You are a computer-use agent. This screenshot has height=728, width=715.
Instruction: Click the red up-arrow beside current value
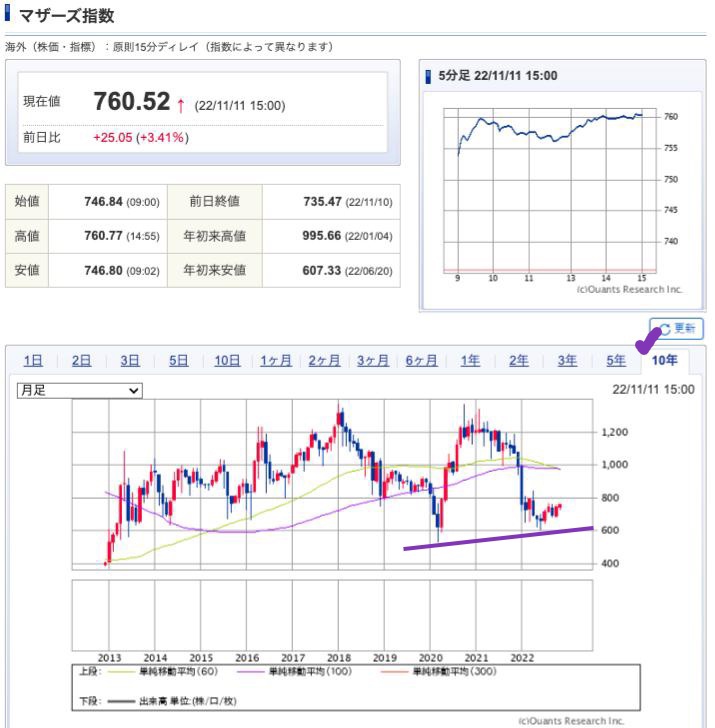[x=181, y=106]
